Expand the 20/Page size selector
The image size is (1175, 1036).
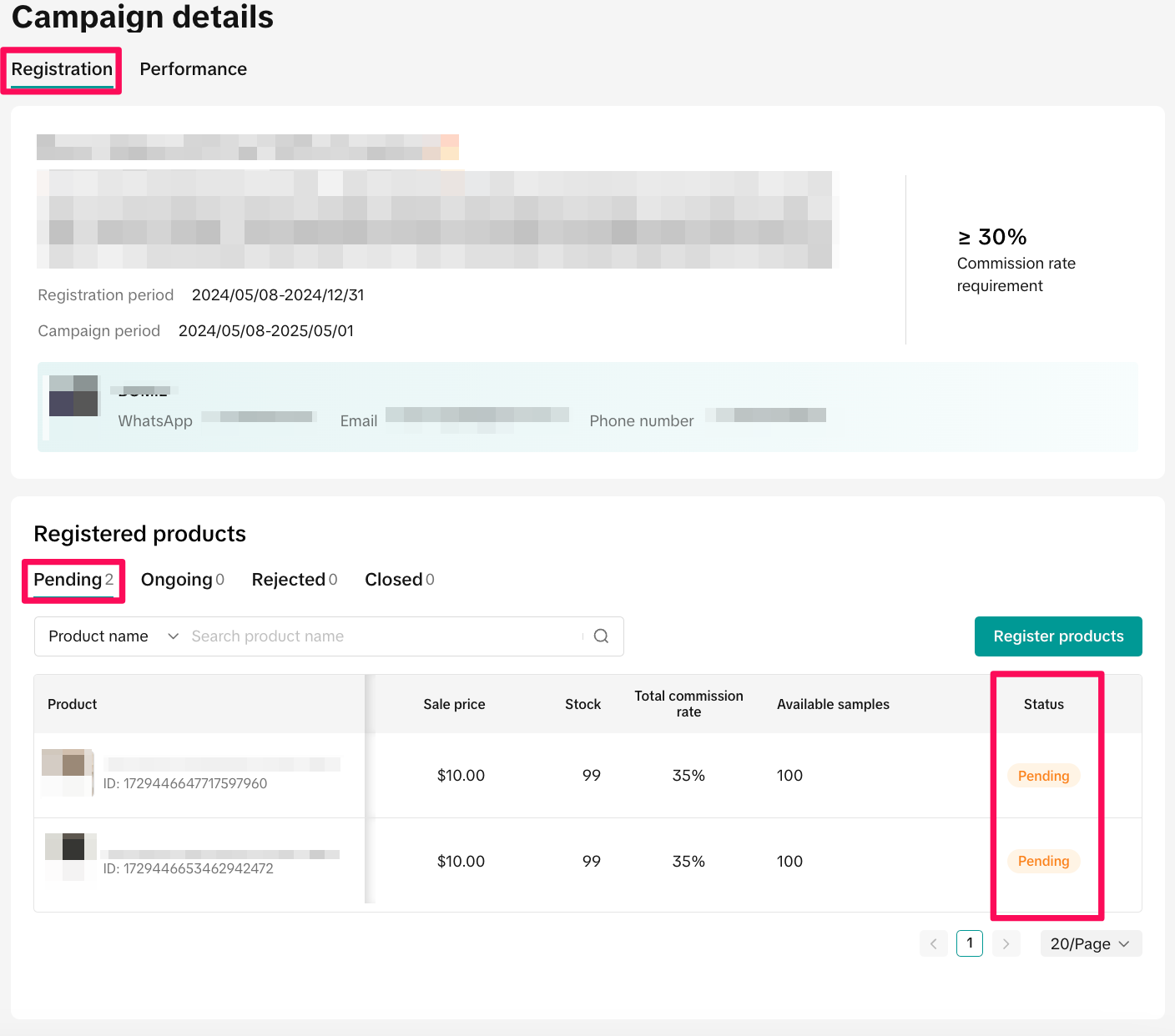pyautogui.click(x=1090, y=943)
